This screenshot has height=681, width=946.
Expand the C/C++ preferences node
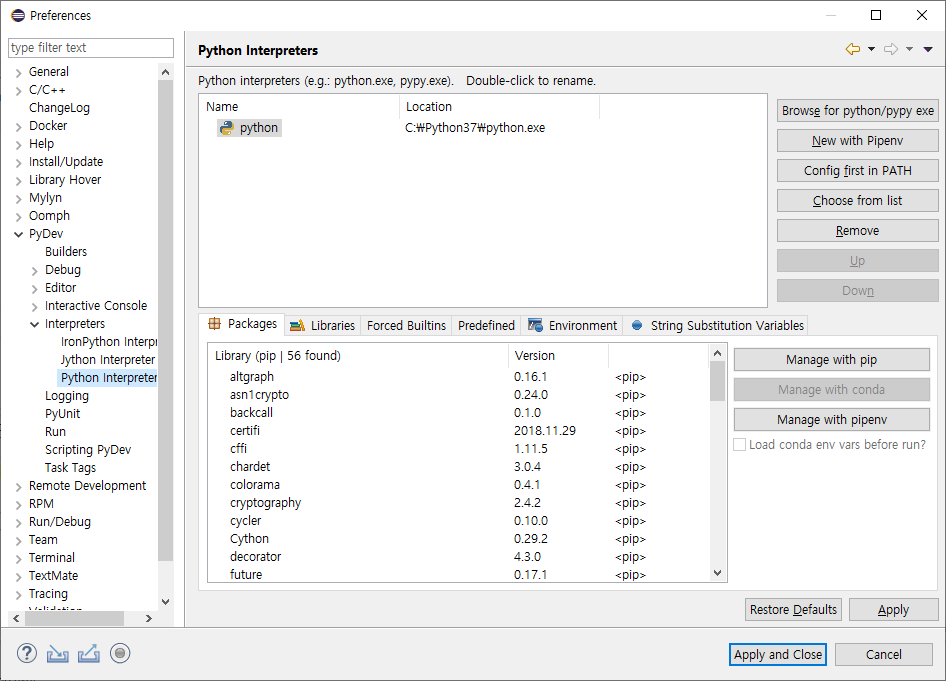[x=18, y=90]
